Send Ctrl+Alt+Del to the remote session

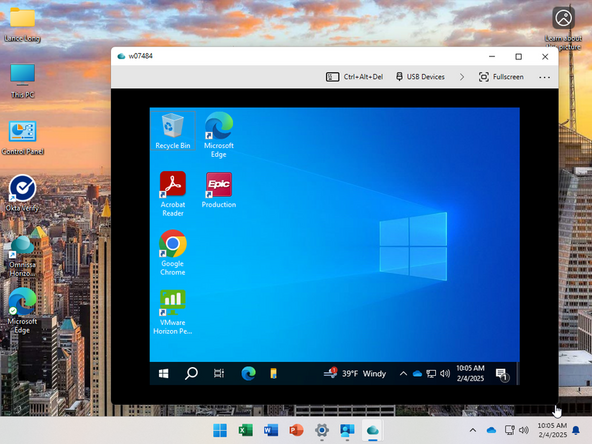click(354, 77)
